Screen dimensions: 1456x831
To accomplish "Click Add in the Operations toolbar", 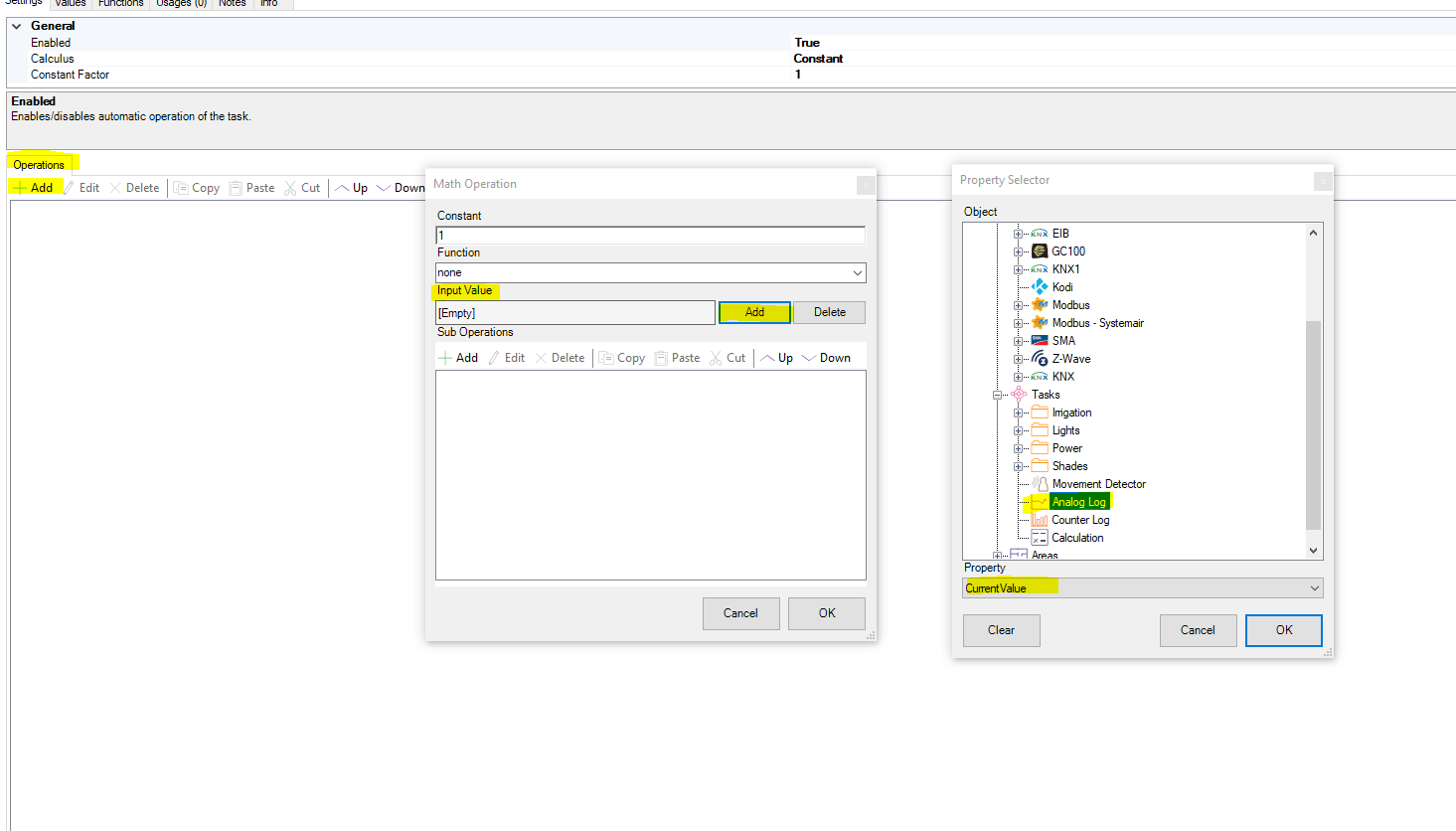I will click(x=34, y=188).
